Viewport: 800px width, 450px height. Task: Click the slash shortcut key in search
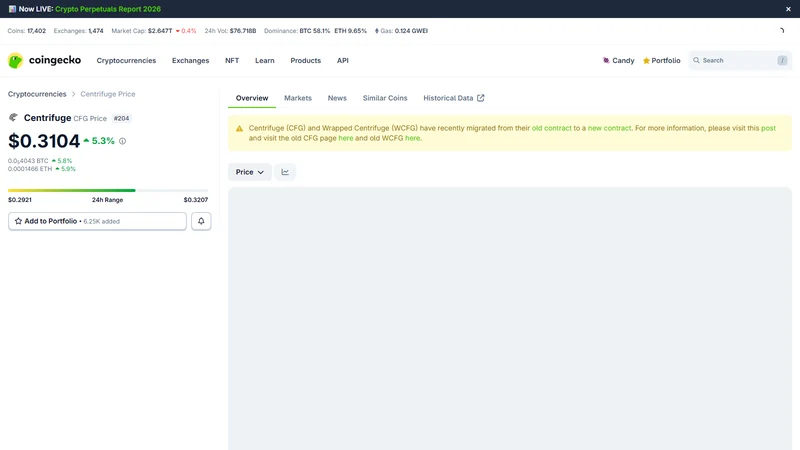pos(782,60)
